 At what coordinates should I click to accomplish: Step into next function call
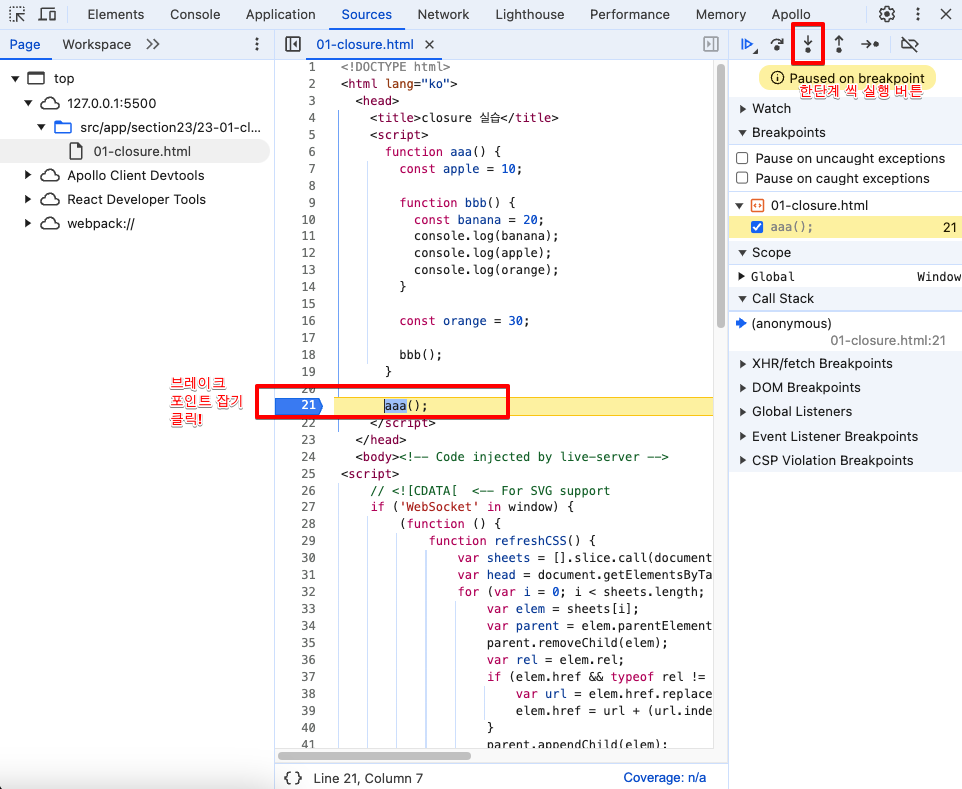click(x=808, y=44)
